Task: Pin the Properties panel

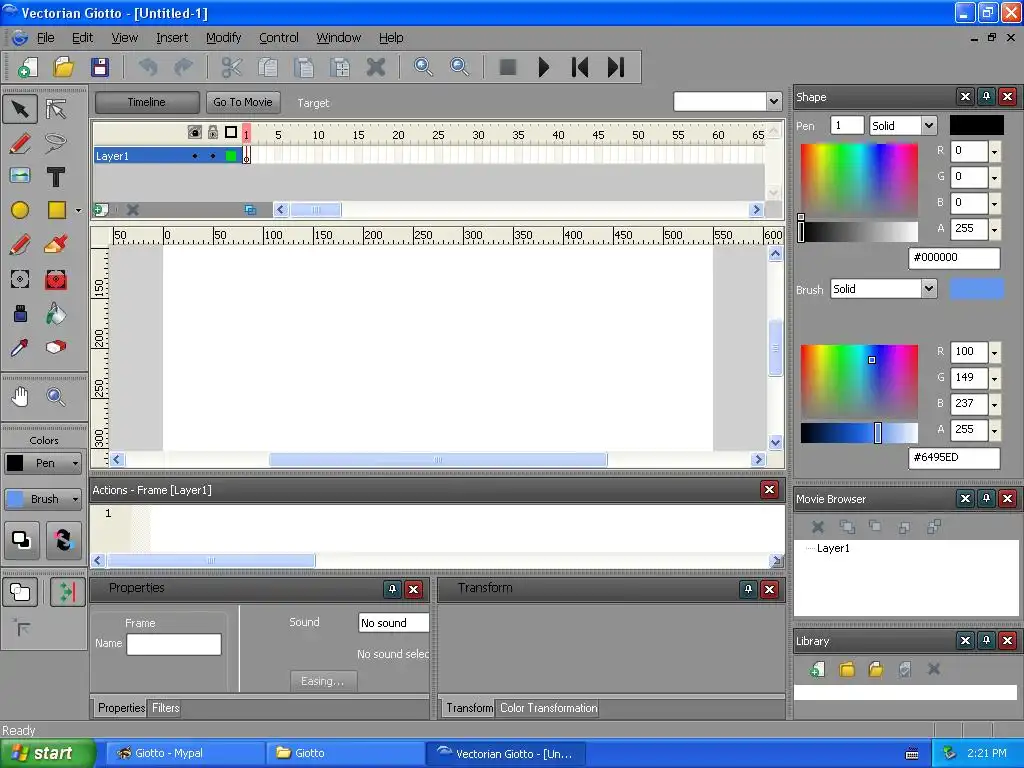Action: point(392,590)
